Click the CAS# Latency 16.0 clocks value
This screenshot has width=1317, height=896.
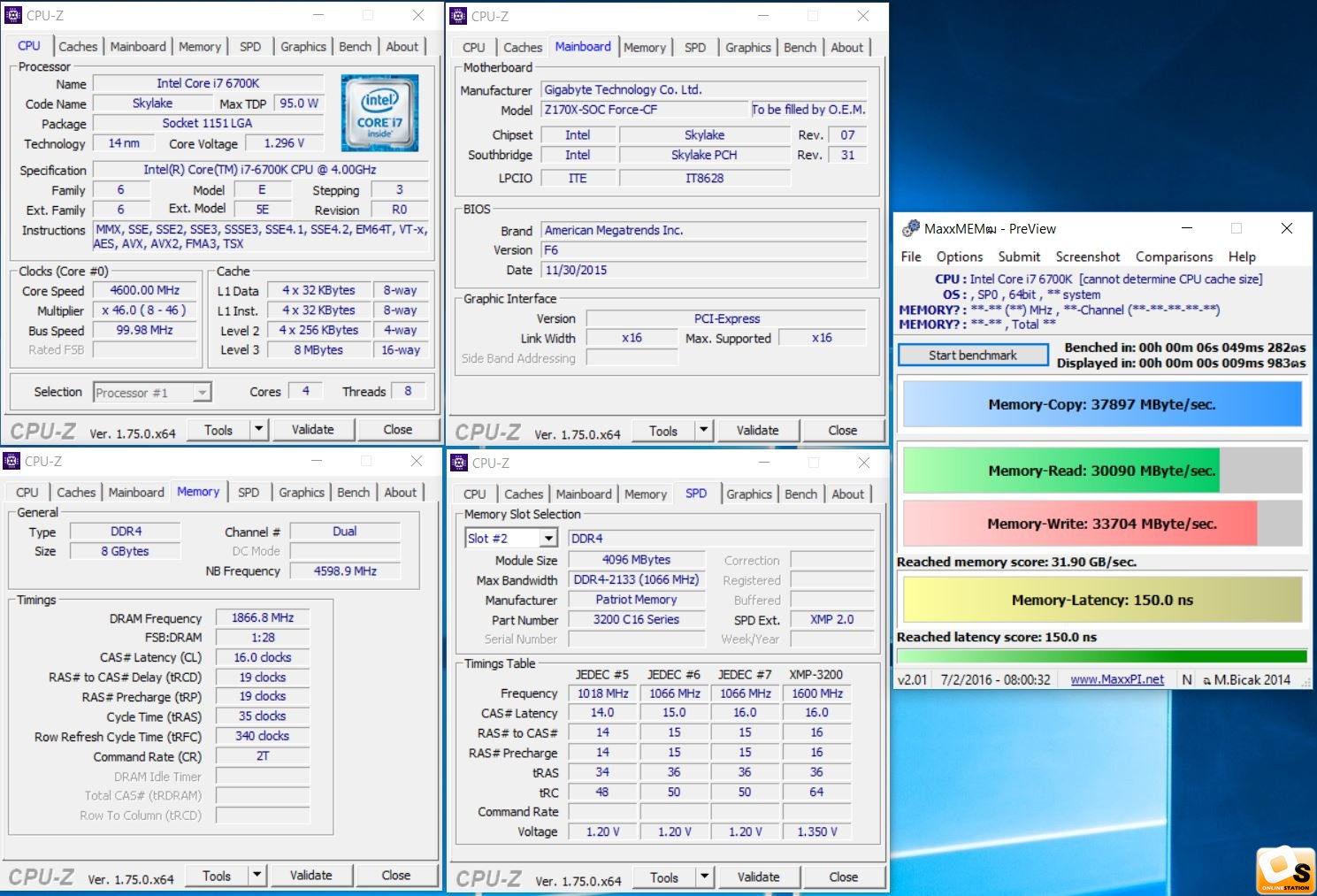[263, 657]
